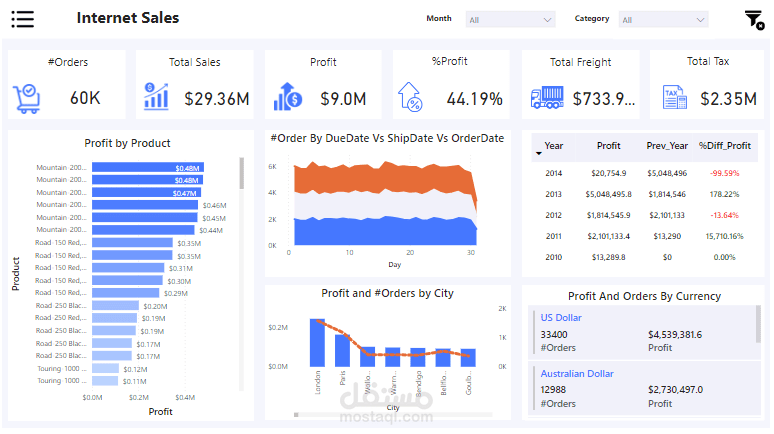Screen dimensions: 774x434
Task: Select the $0.20M Road 250 bar
Action: (115, 306)
